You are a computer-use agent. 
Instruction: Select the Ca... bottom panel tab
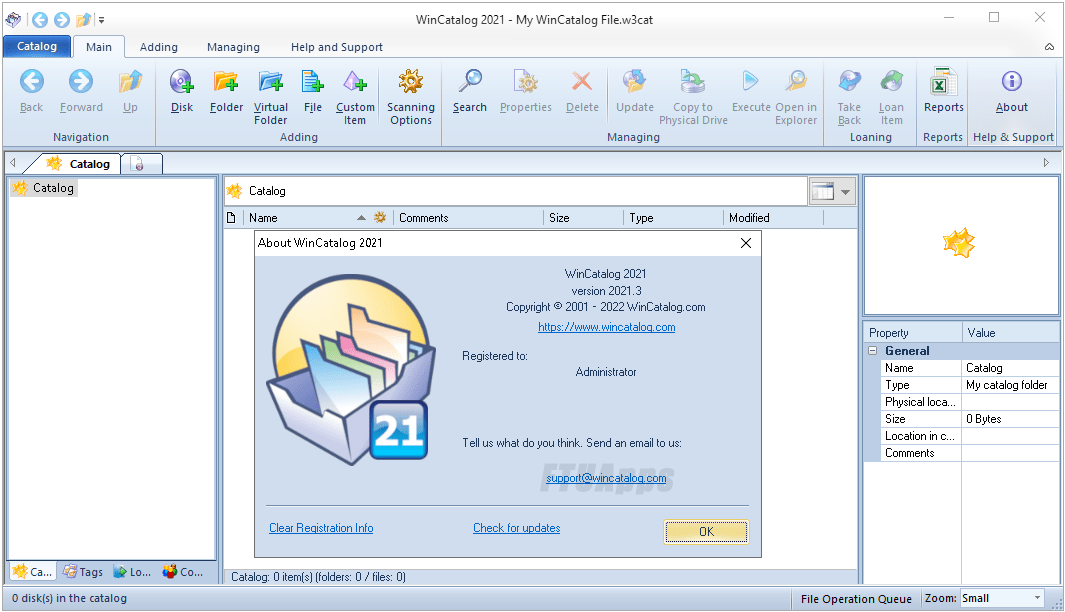[32, 572]
